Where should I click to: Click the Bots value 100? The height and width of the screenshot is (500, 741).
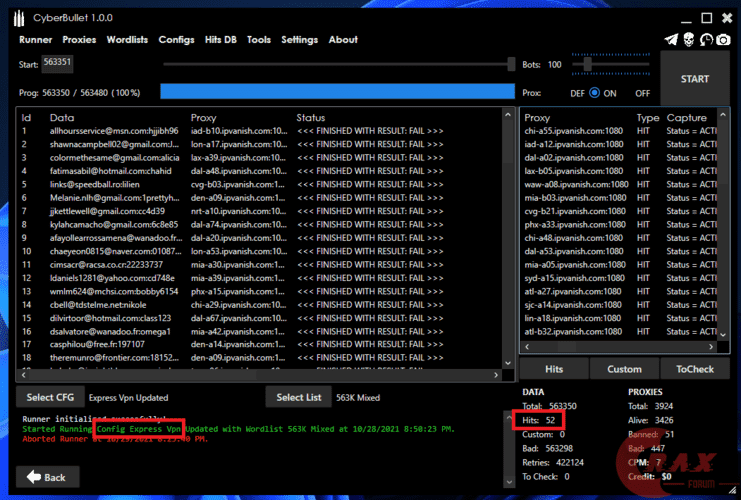click(554, 64)
